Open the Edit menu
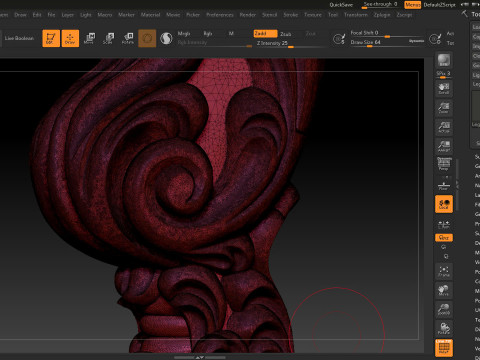This screenshot has height=360, width=480. click(37, 15)
